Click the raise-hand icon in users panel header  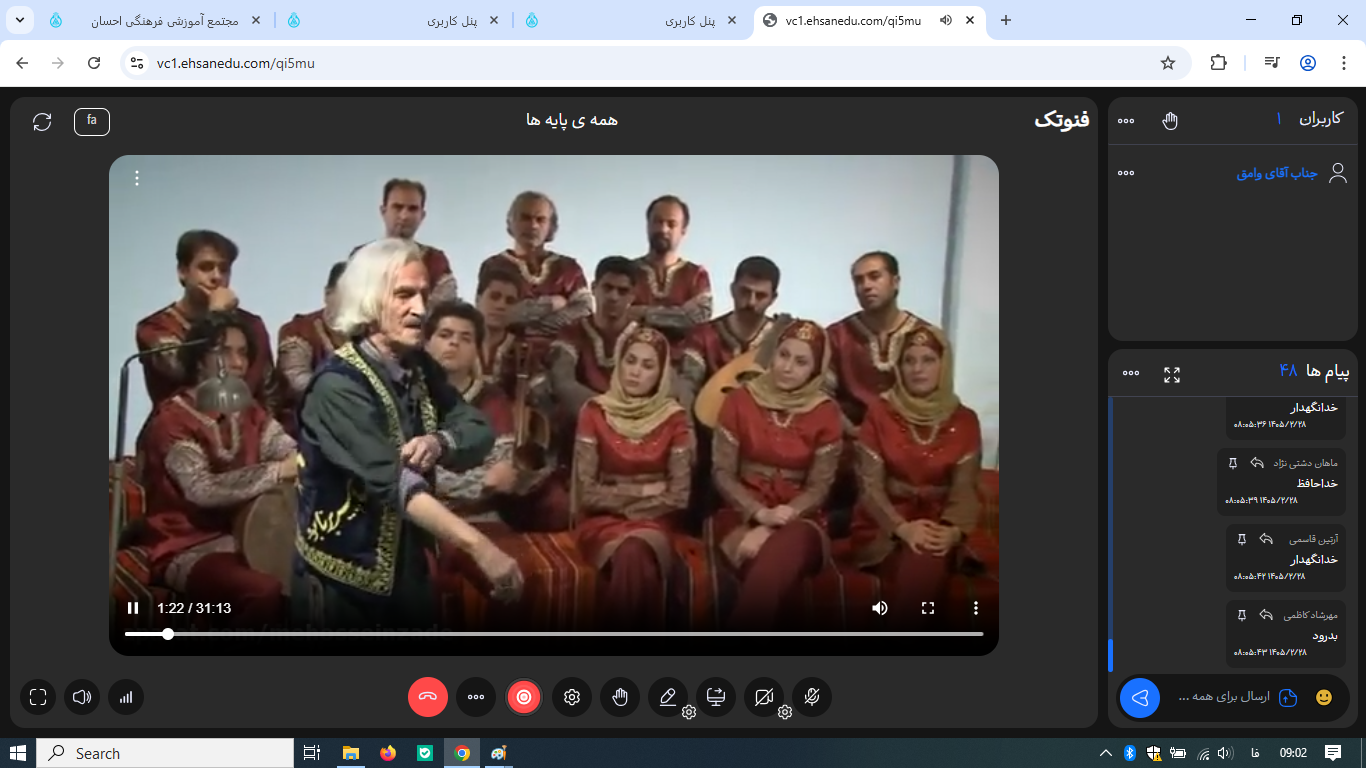pos(1170,120)
